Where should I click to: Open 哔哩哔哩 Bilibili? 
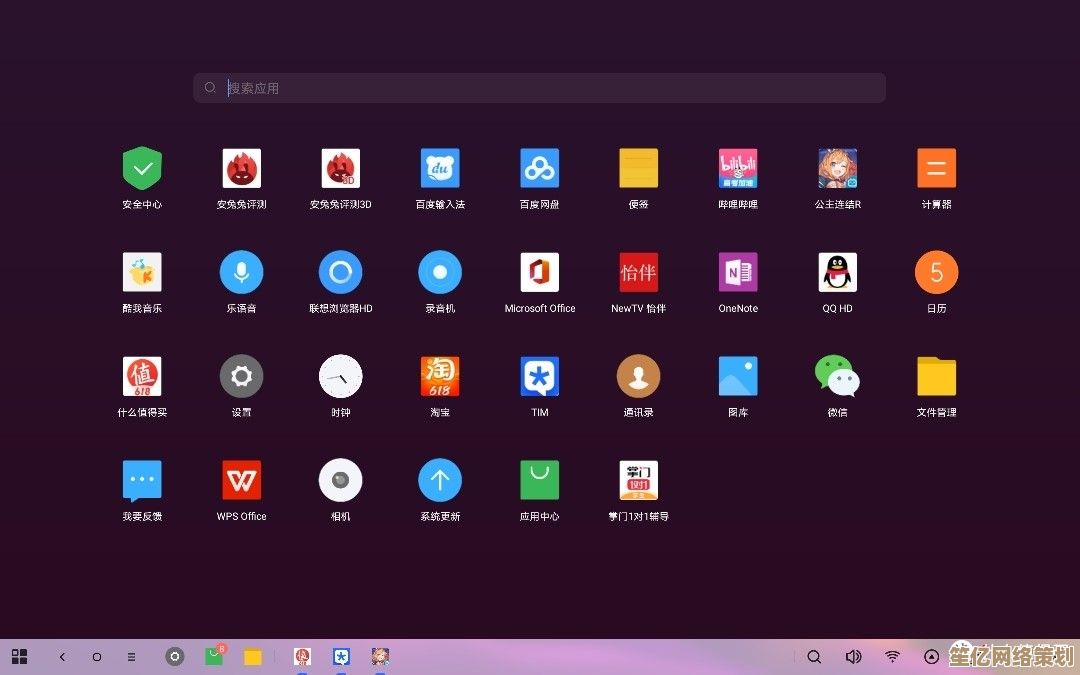737,167
